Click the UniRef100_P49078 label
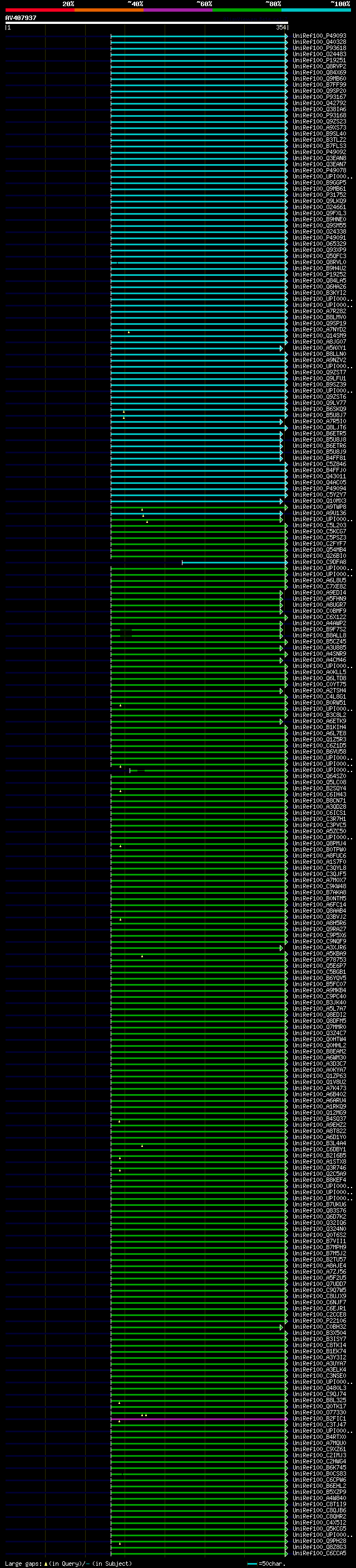This screenshot has width=356, height=1568. click(319, 170)
